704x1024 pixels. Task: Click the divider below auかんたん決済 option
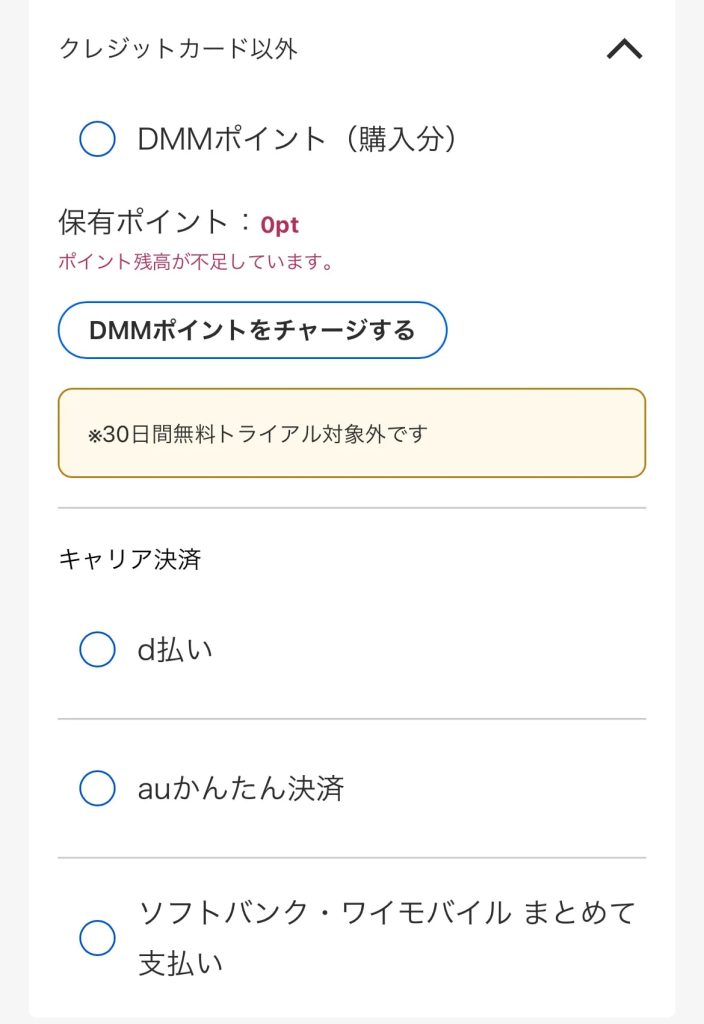coord(352,858)
